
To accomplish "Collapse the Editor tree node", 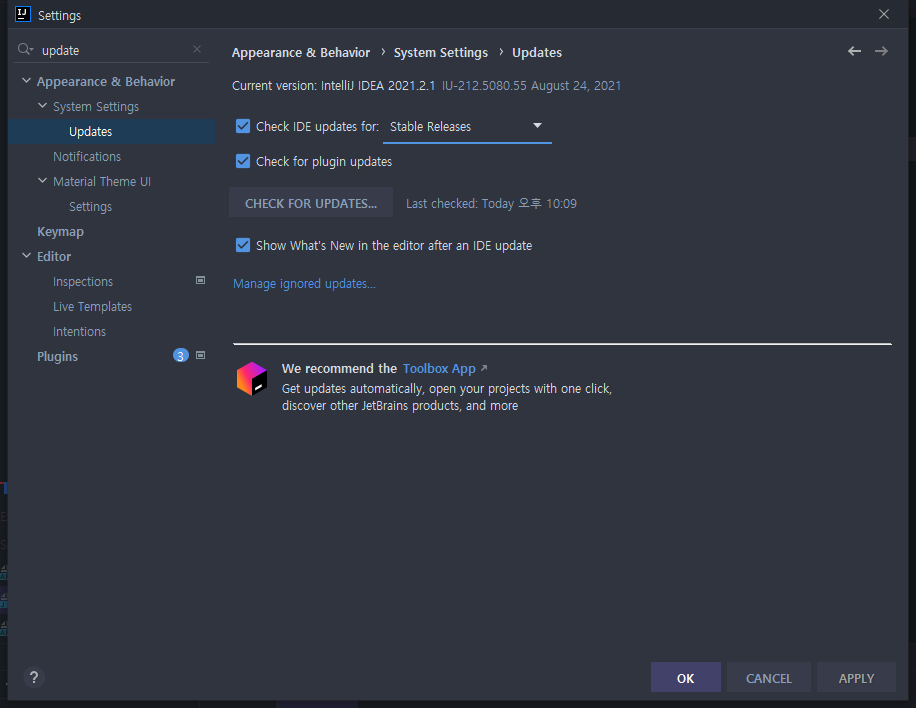I will (x=26, y=256).
